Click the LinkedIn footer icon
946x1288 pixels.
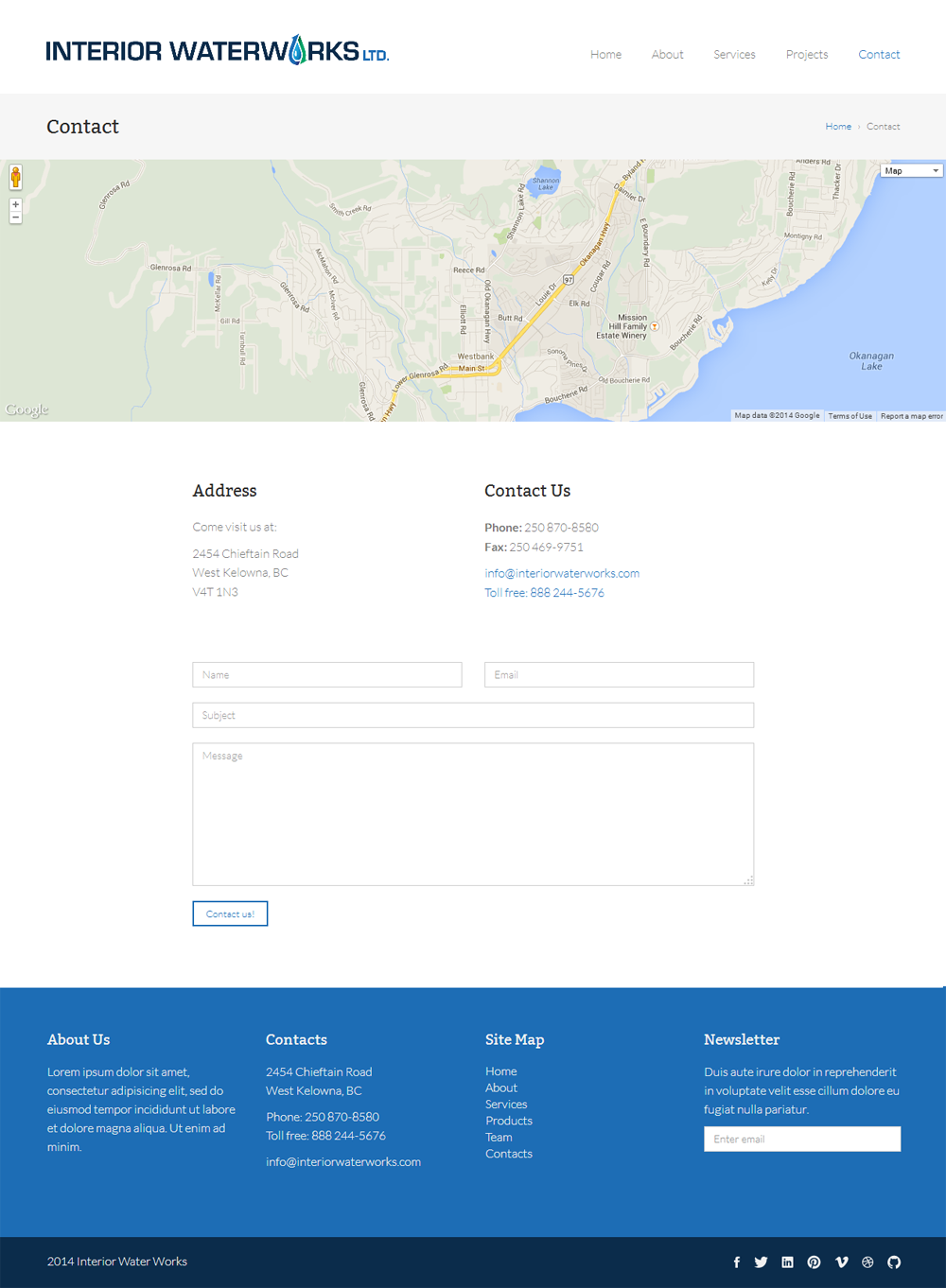pyautogui.click(x=787, y=1262)
